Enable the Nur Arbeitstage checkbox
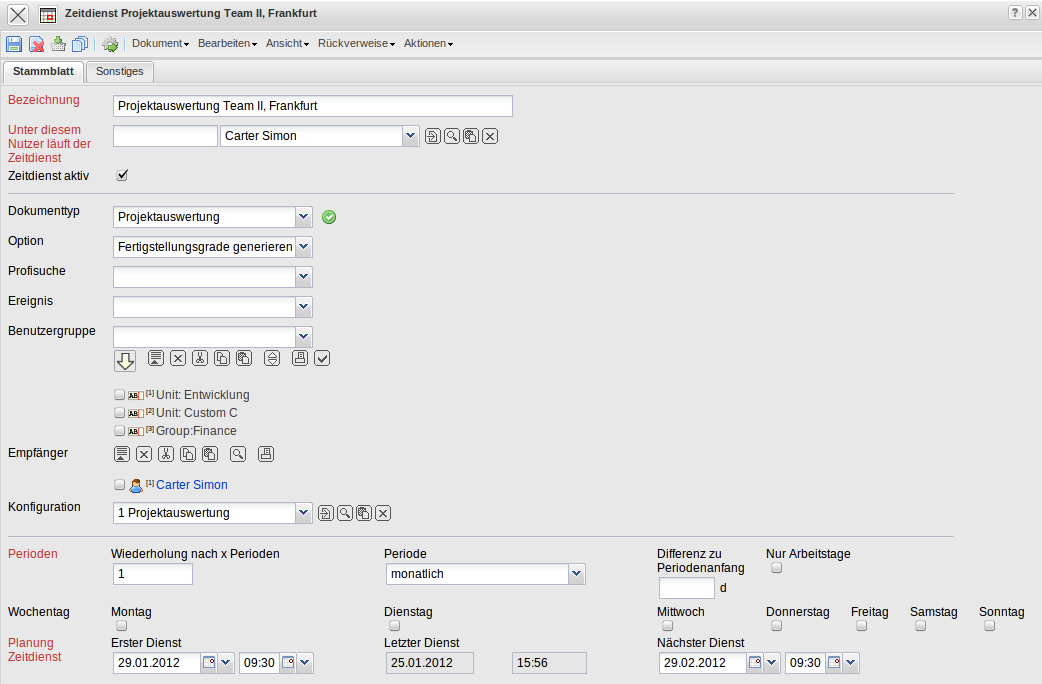Image resolution: width=1042 pixels, height=684 pixels. 776,568
